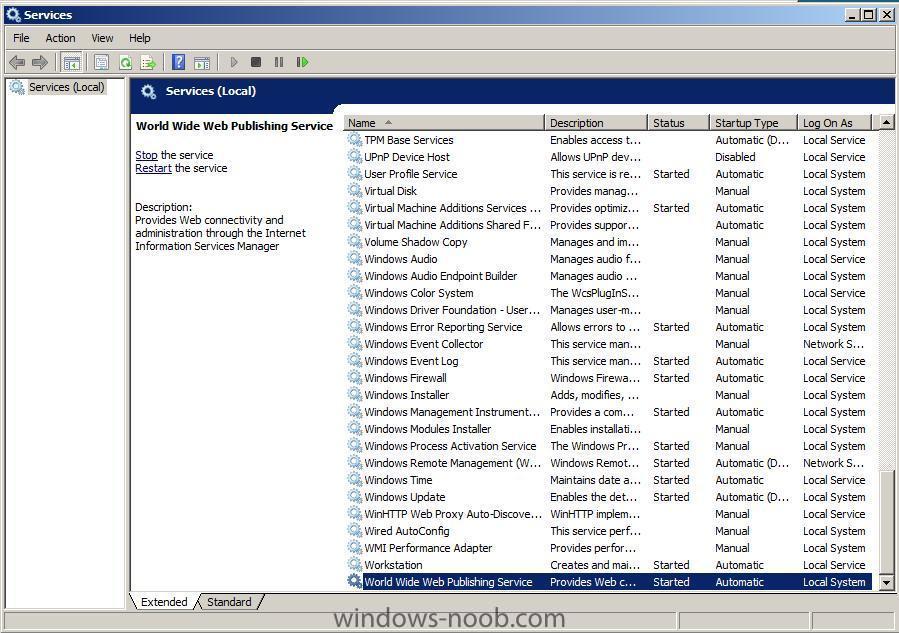899x633 pixels.
Task: Click the gear icon beside World Wide Web Publishing Service
Action: [x=355, y=581]
